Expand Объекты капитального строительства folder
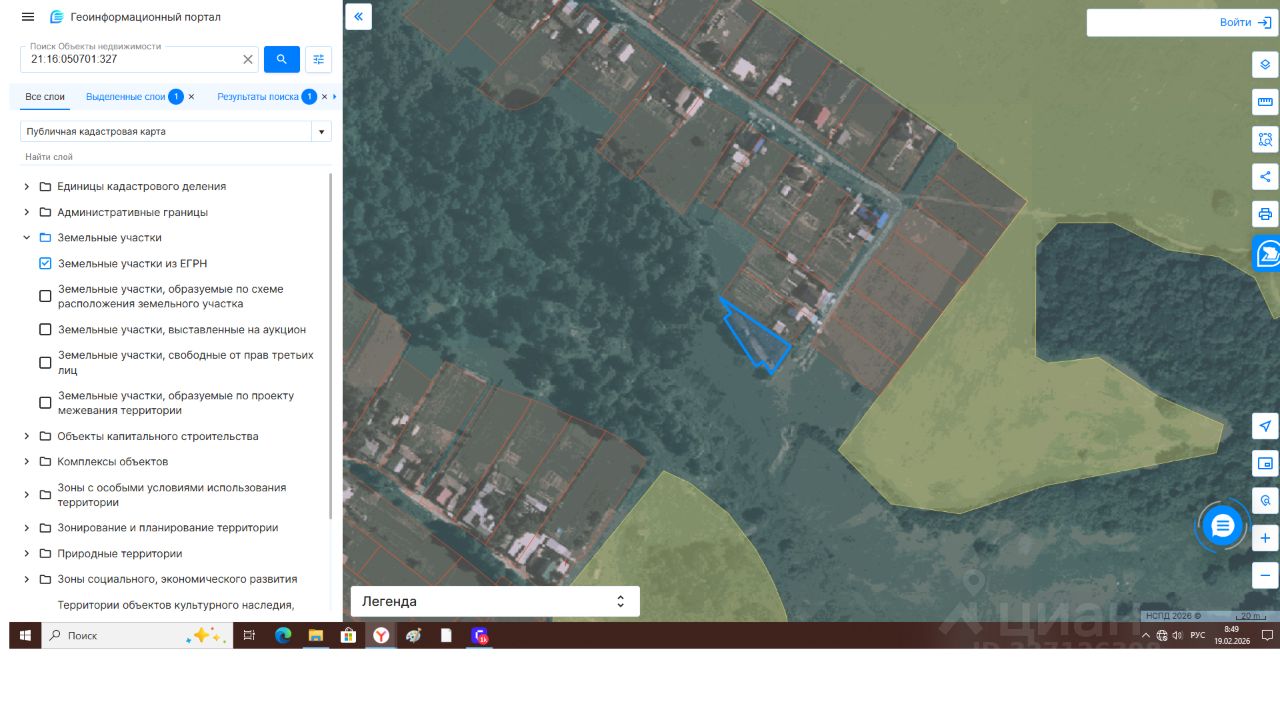This screenshot has width=1280, height=720. 27,436
